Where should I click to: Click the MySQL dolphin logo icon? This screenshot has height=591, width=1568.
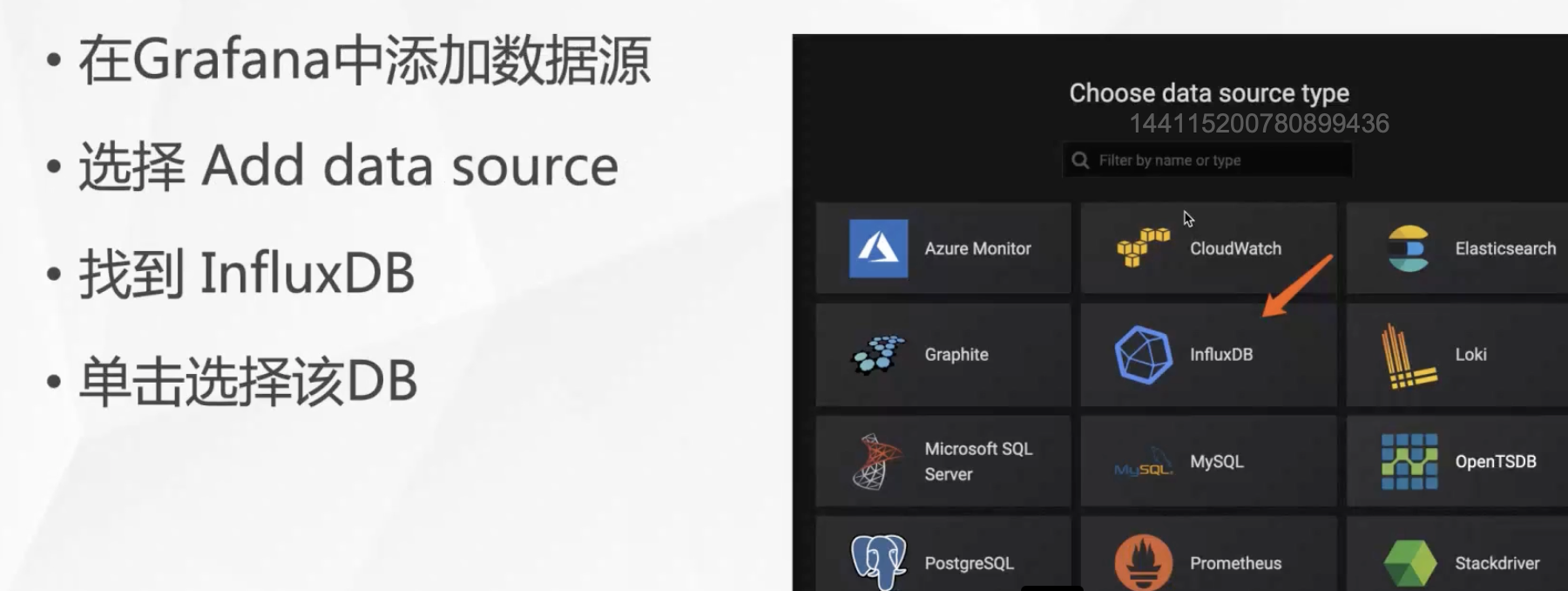(x=1143, y=462)
